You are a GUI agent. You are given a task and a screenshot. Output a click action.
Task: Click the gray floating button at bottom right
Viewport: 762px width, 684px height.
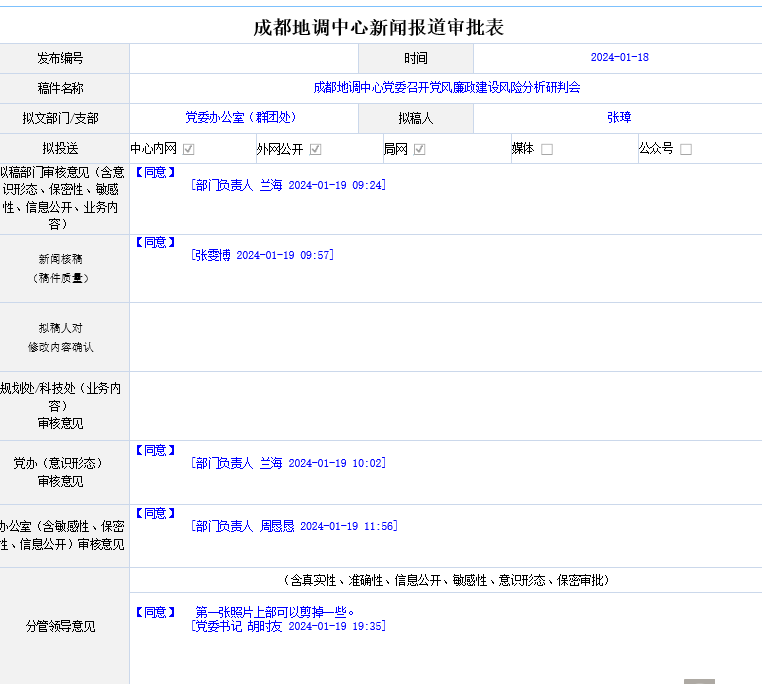pos(699,681)
